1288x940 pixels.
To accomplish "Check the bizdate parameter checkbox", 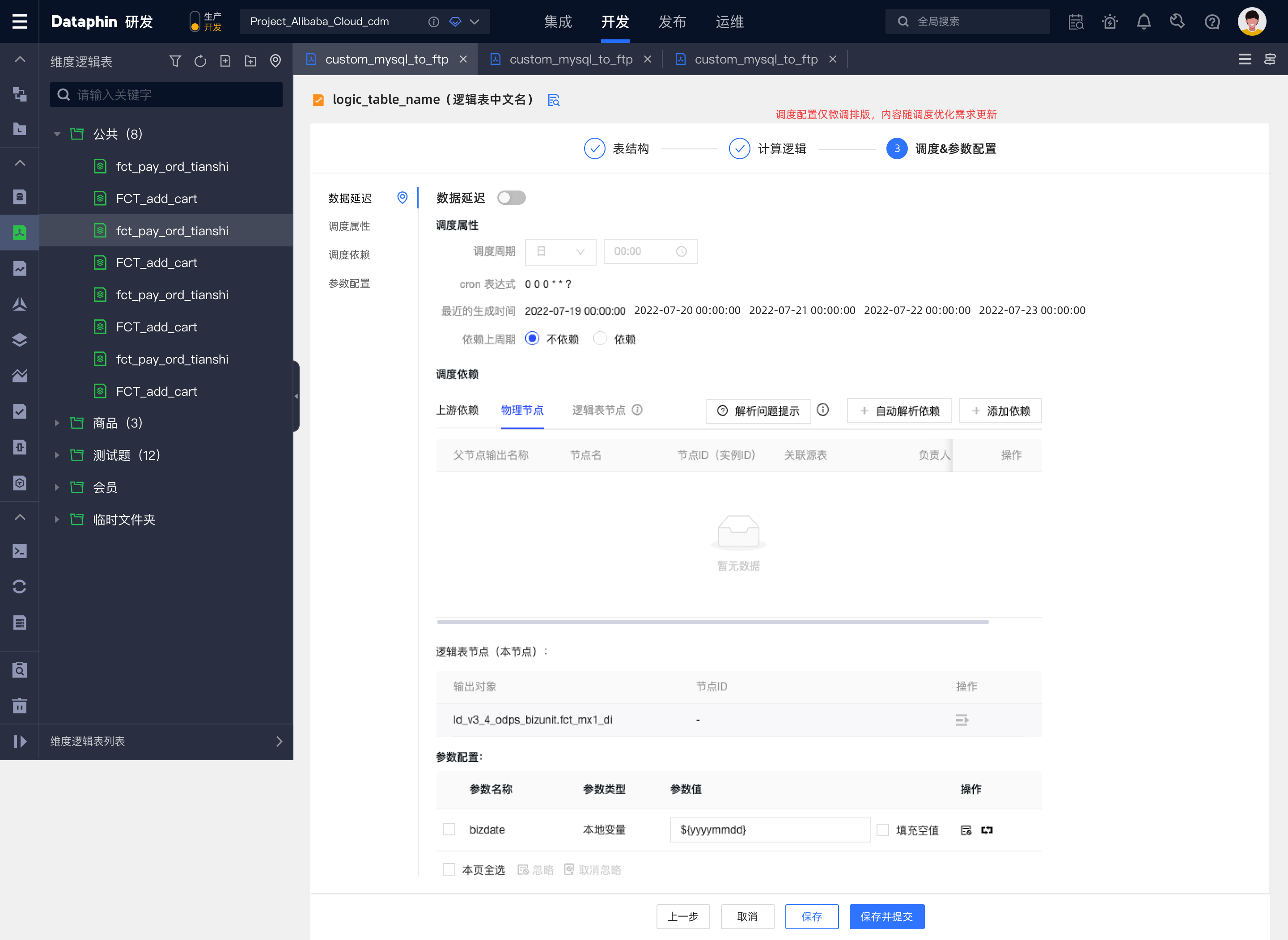I will (x=449, y=829).
